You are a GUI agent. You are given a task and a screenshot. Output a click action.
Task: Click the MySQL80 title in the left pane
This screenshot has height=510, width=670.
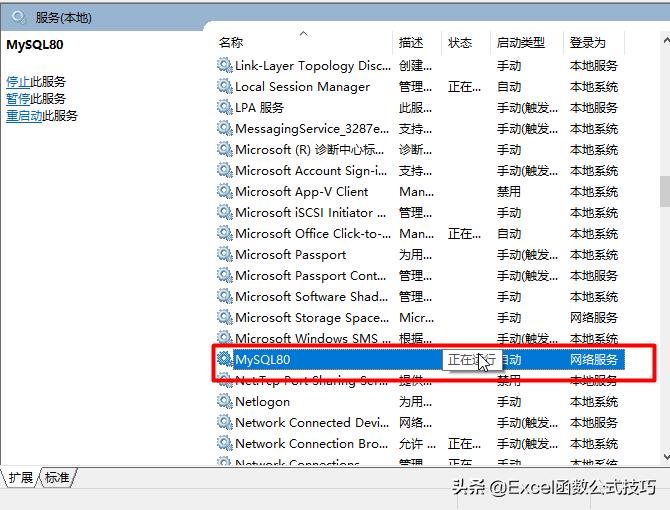pyautogui.click(x=35, y=45)
